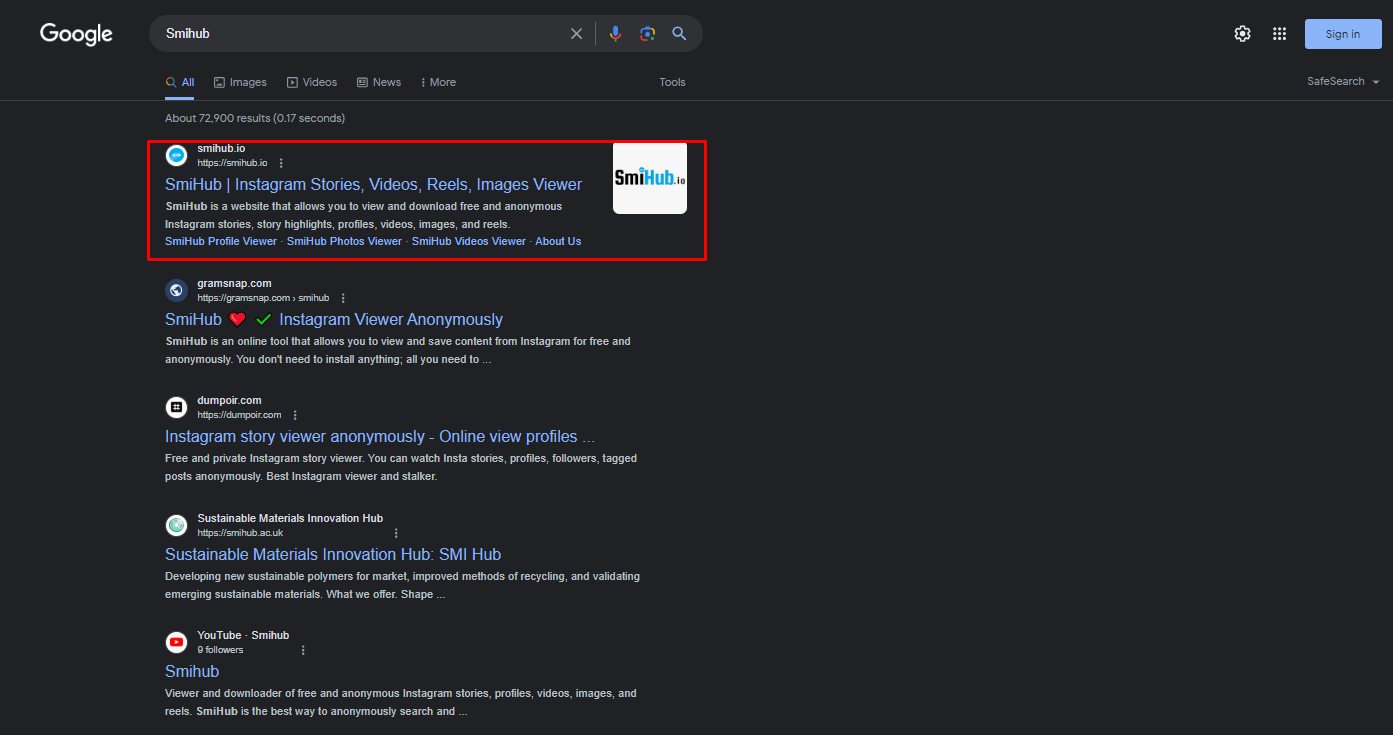Select the All results tab

click(180, 82)
